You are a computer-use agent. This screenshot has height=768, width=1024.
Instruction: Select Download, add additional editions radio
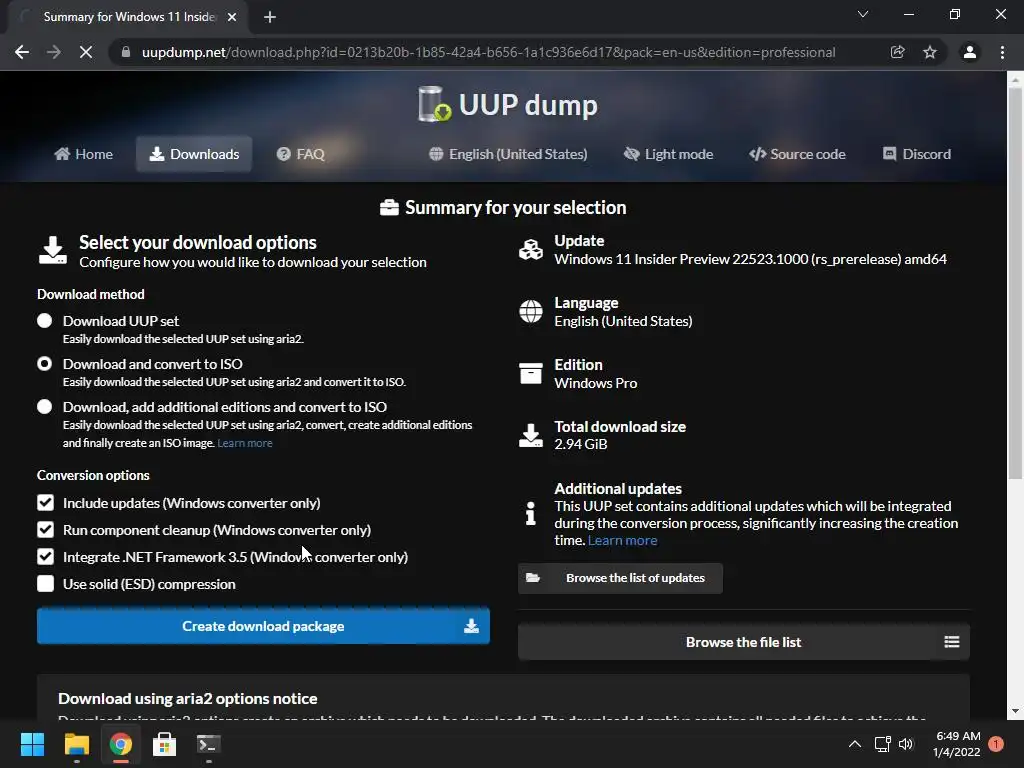click(x=44, y=407)
